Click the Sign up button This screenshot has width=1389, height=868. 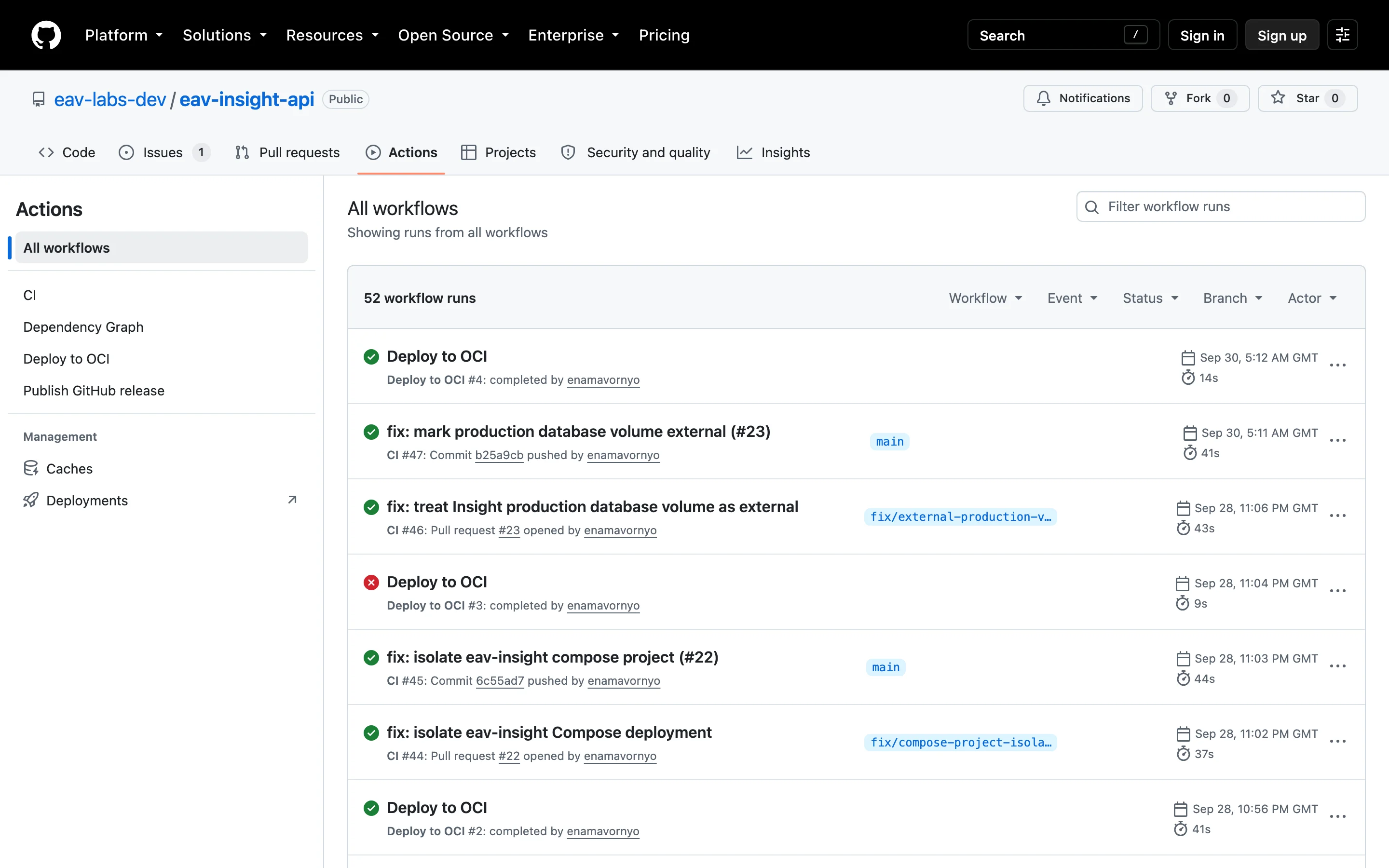(1281, 35)
